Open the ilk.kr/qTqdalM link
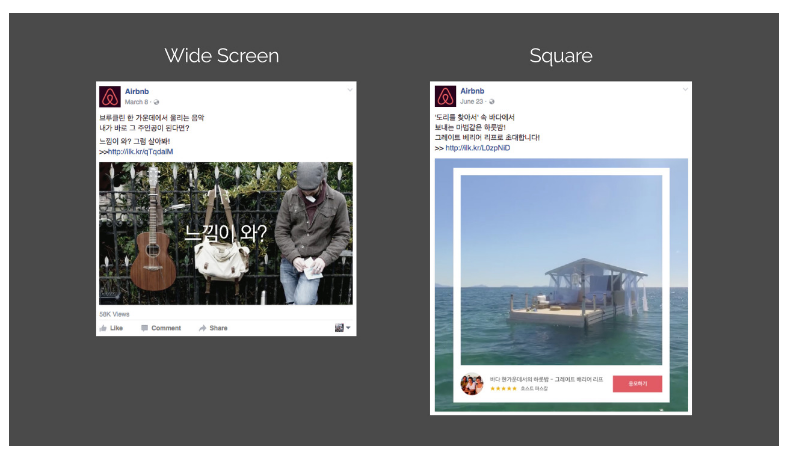Viewport: 786px width, 454px height. tap(140, 151)
